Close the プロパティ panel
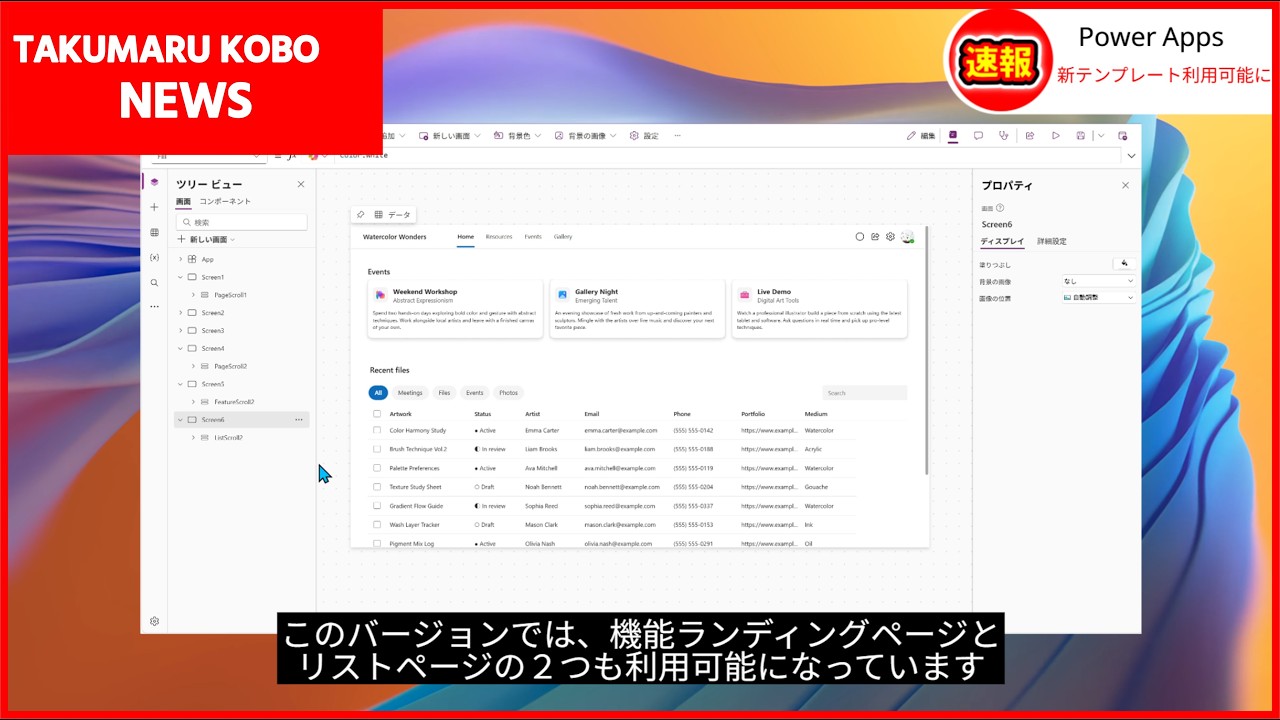 (1125, 185)
